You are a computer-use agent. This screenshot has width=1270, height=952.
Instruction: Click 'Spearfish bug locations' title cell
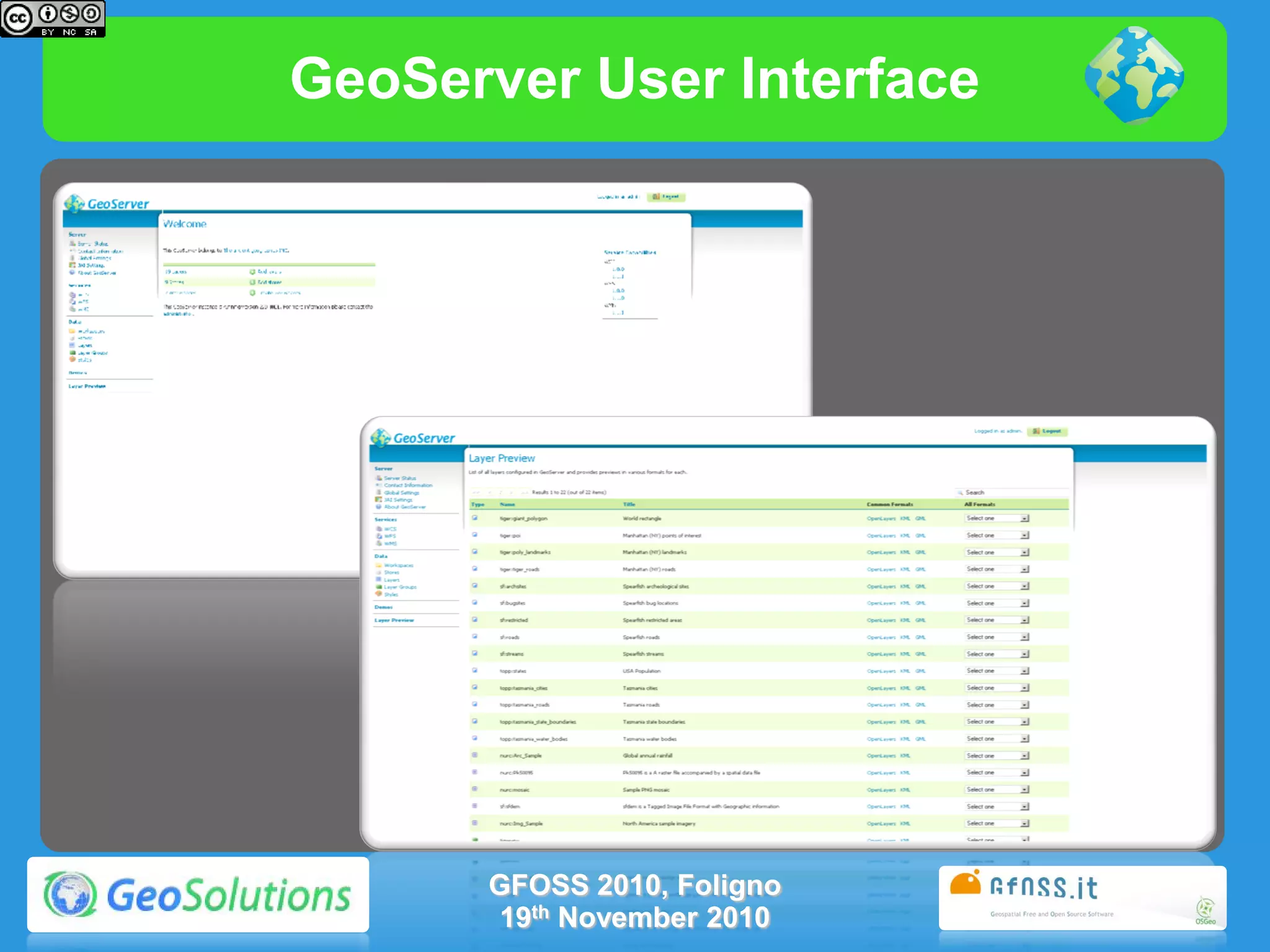point(651,603)
